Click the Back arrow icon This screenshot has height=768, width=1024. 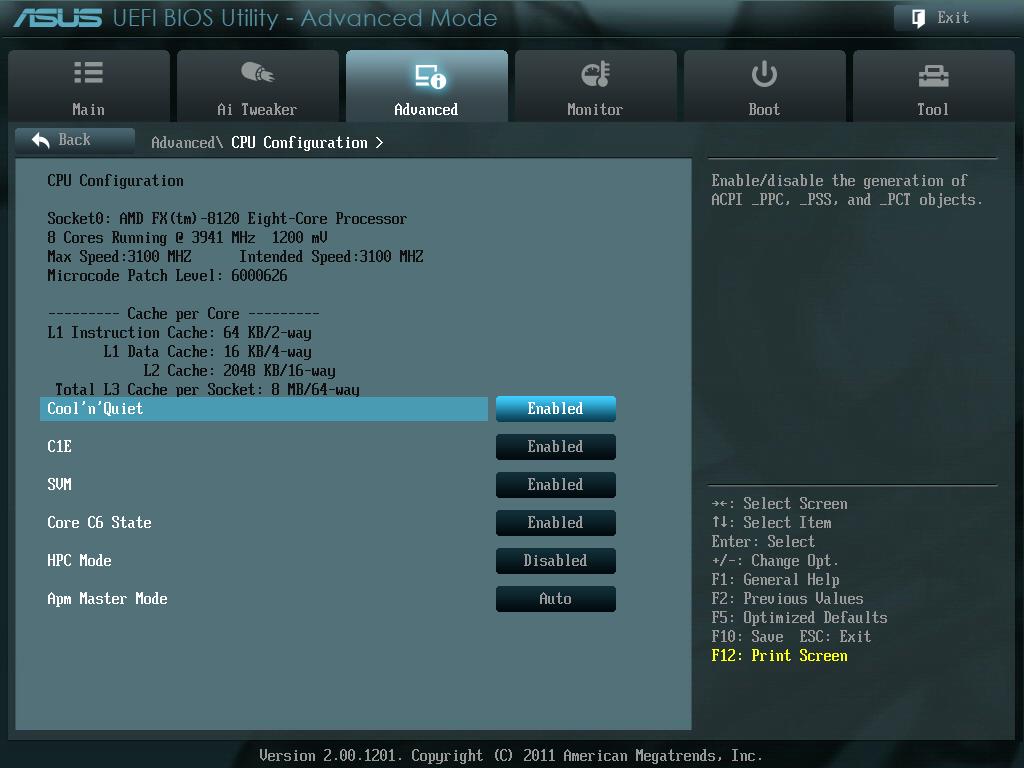click(x=40, y=140)
